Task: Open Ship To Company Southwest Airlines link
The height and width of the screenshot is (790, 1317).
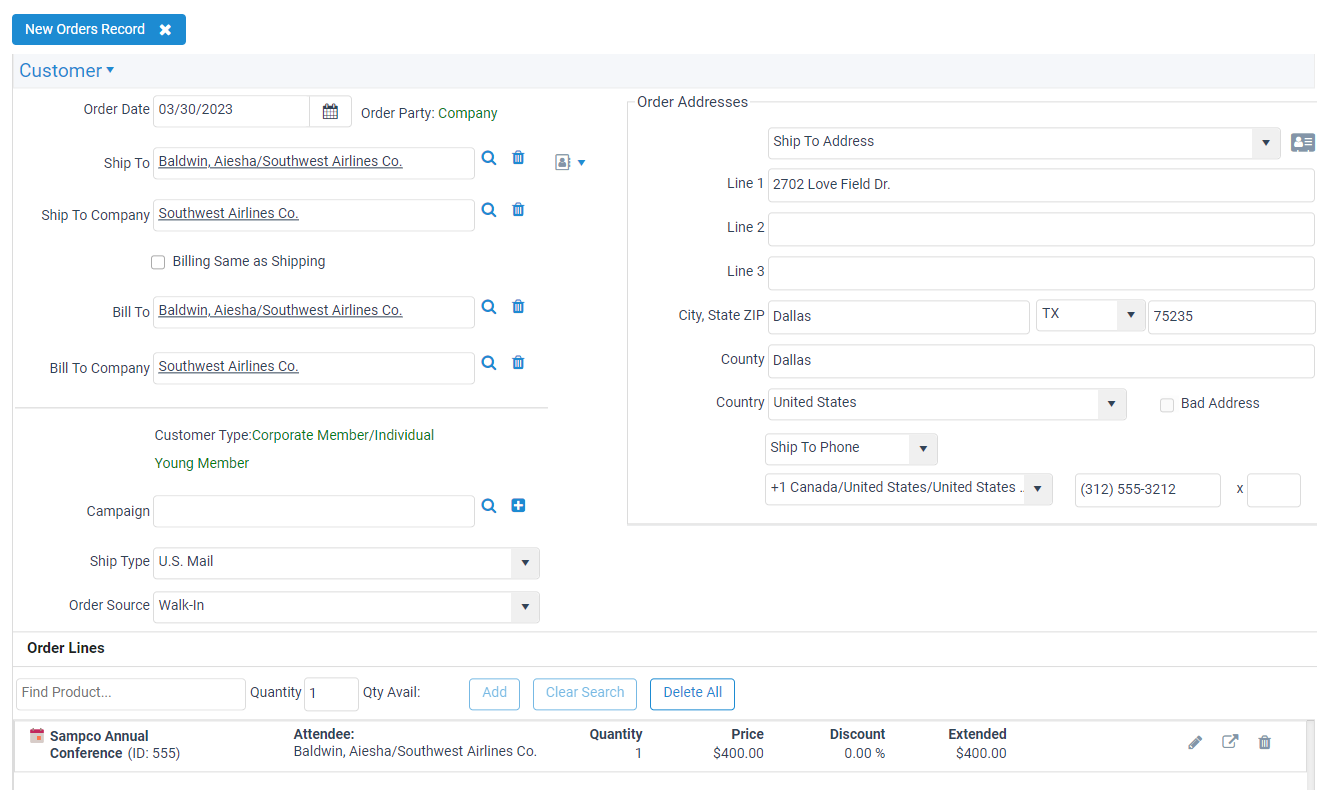Action: (229, 213)
